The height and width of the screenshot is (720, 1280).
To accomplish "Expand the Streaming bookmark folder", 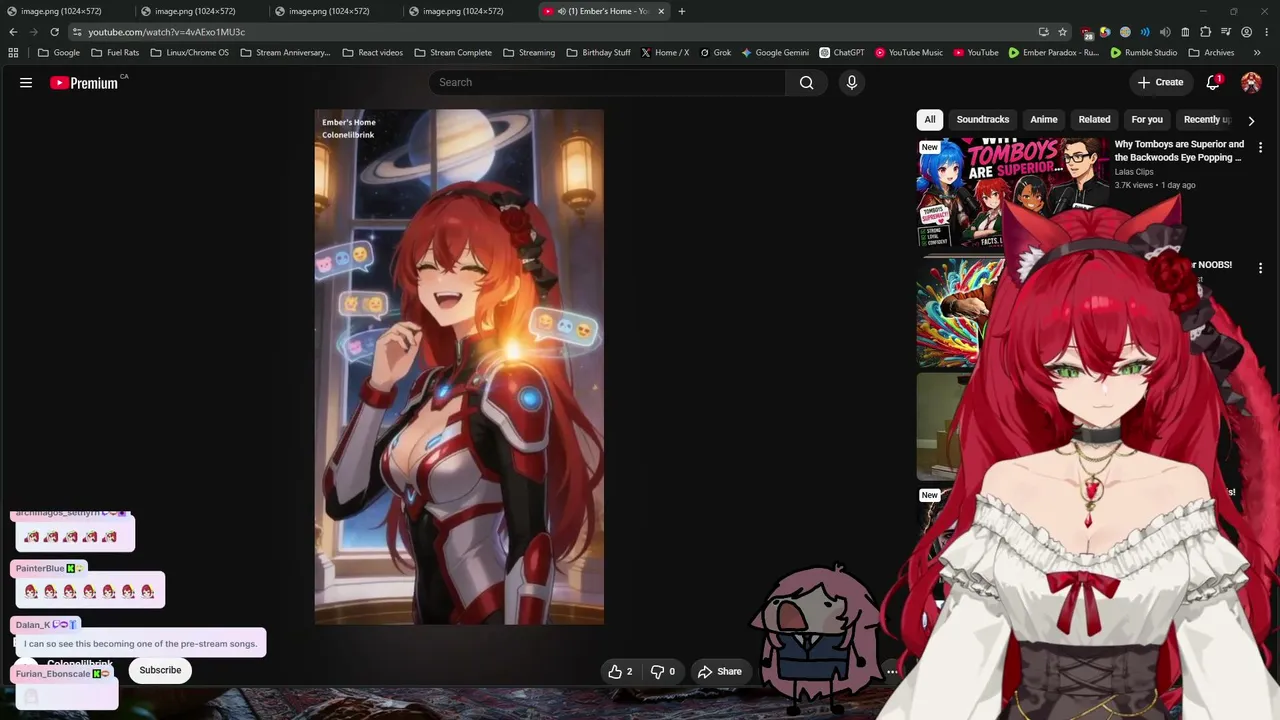I will pos(529,53).
